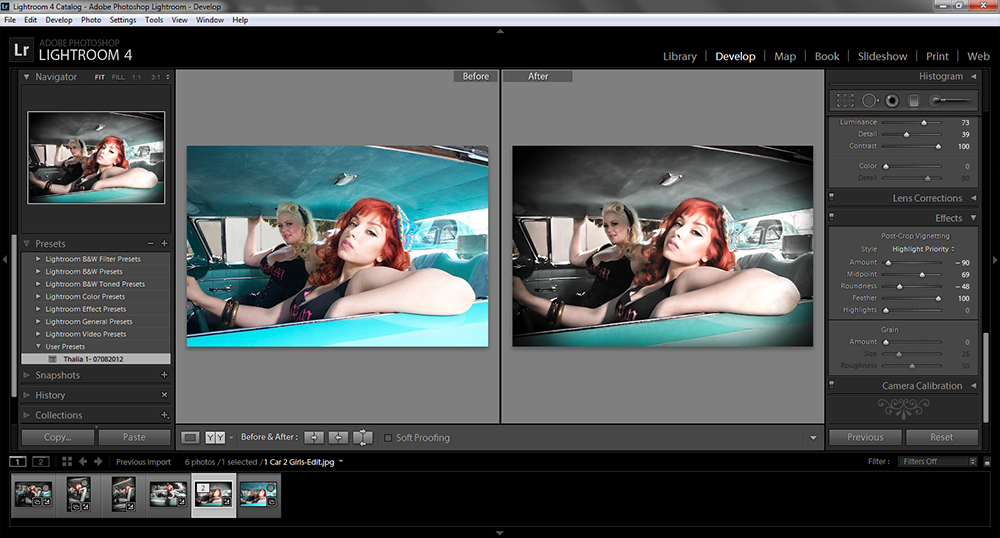1000x538 pixels.
Task: Open the toolbar content dropdown arrow
Action: coord(813,438)
